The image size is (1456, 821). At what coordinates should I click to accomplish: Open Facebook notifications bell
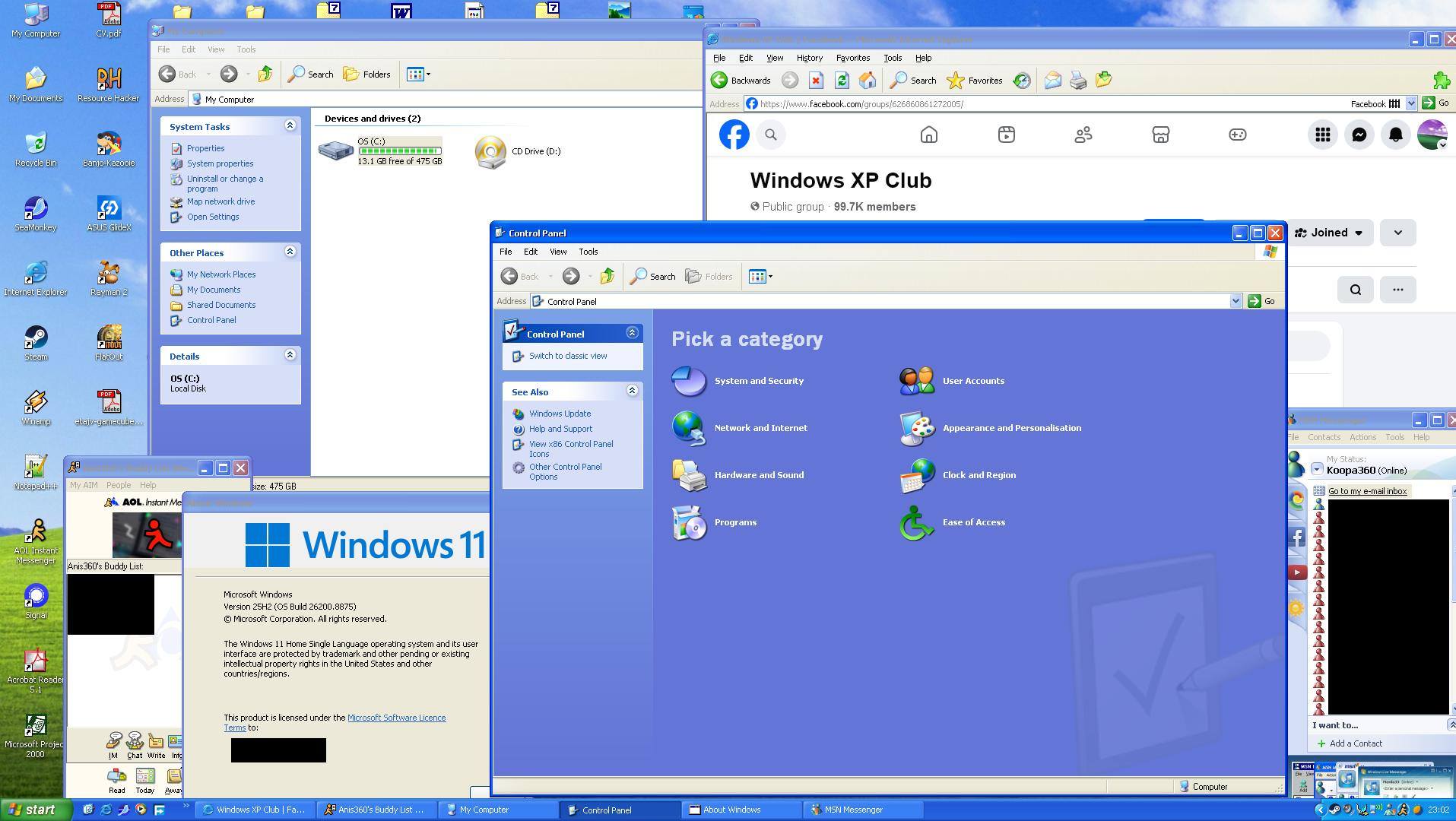pos(1396,135)
